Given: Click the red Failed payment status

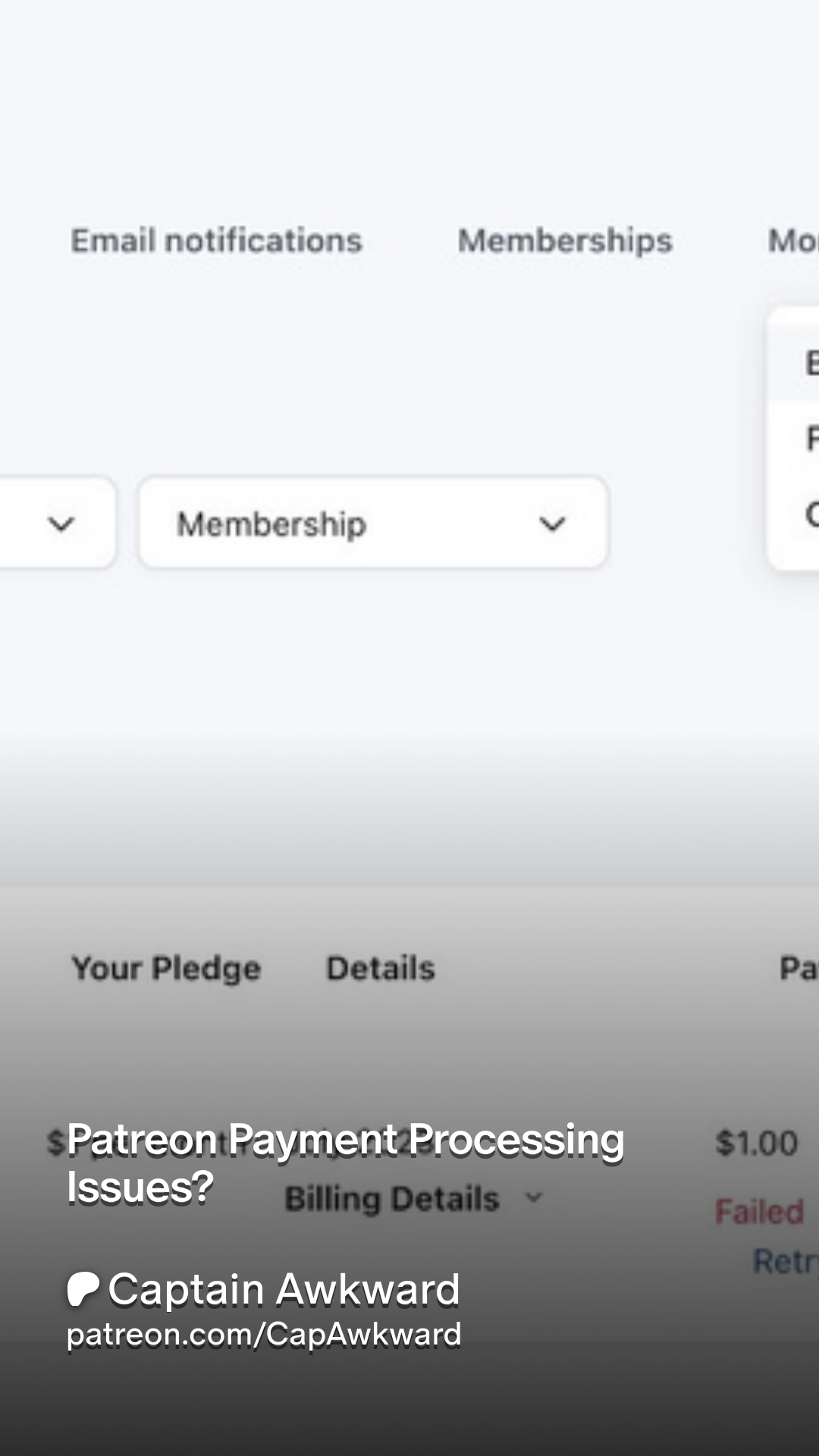Looking at the screenshot, I should 759,1212.
